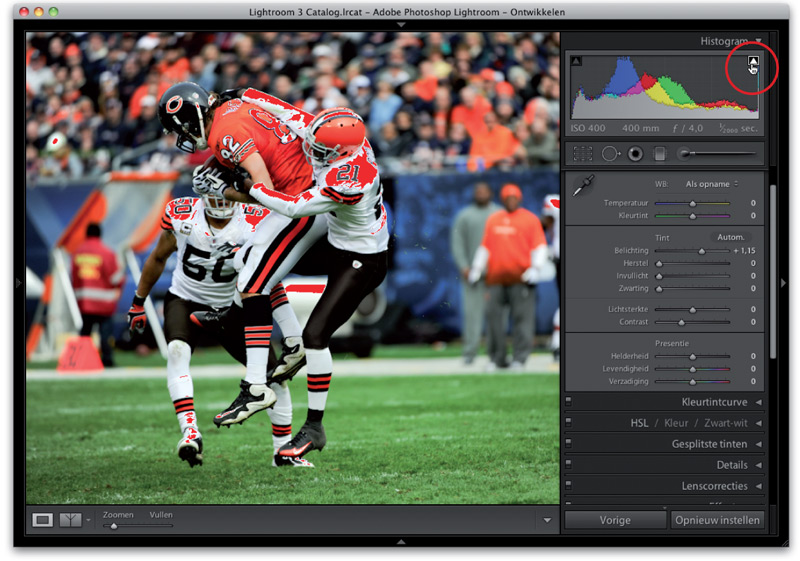
Task: Toggle the highlight clipping indicator in histogram
Action: pyautogui.click(x=753, y=61)
